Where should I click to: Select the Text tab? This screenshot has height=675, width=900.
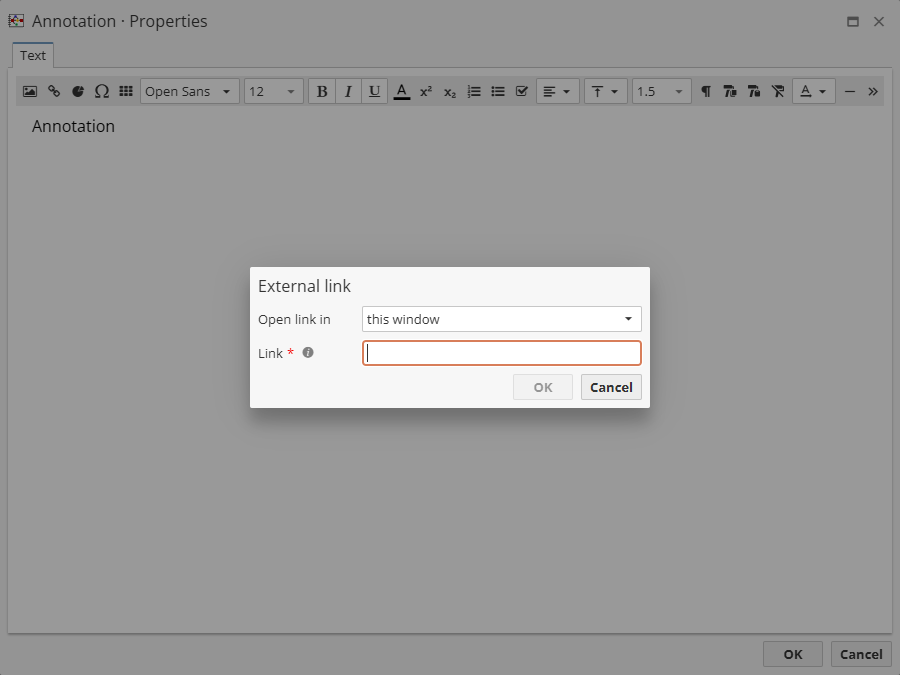click(x=33, y=55)
